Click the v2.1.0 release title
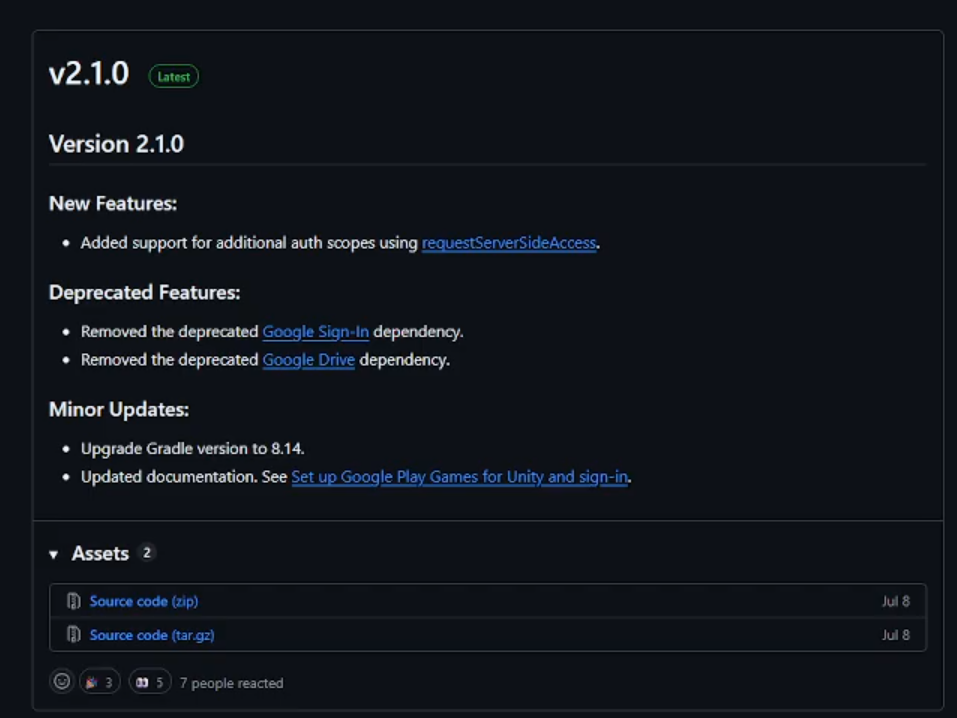The height and width of the screenshot is (718, 957). point(89,74)
